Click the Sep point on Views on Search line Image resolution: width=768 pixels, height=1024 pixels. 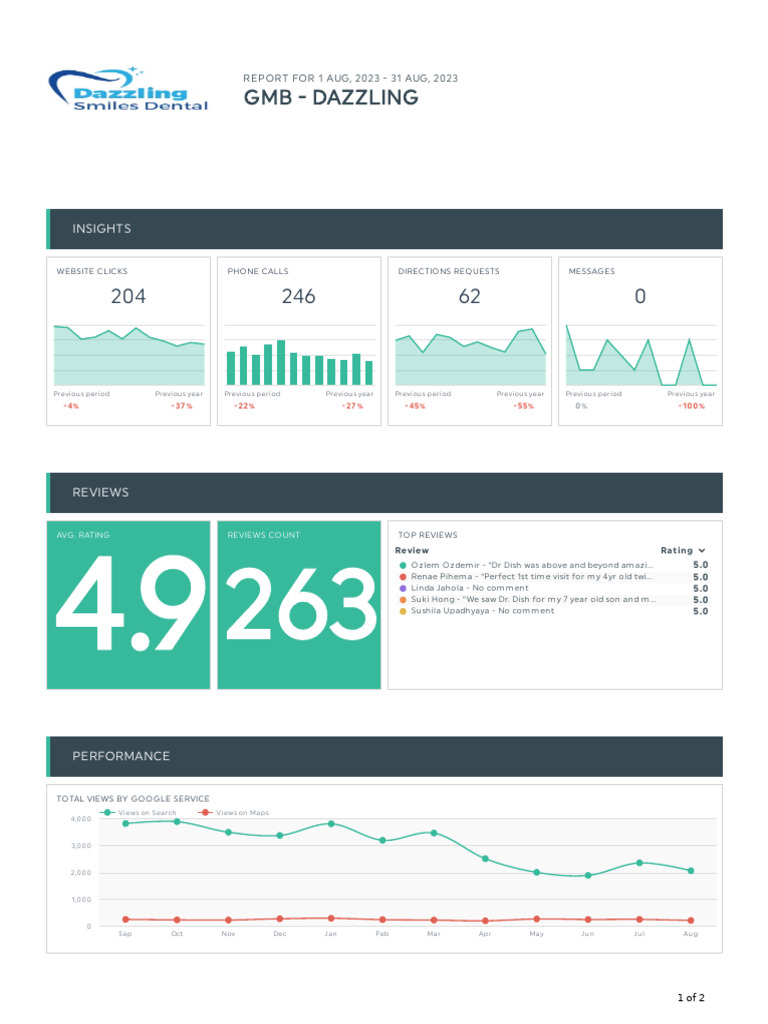[x=125, y=824]
